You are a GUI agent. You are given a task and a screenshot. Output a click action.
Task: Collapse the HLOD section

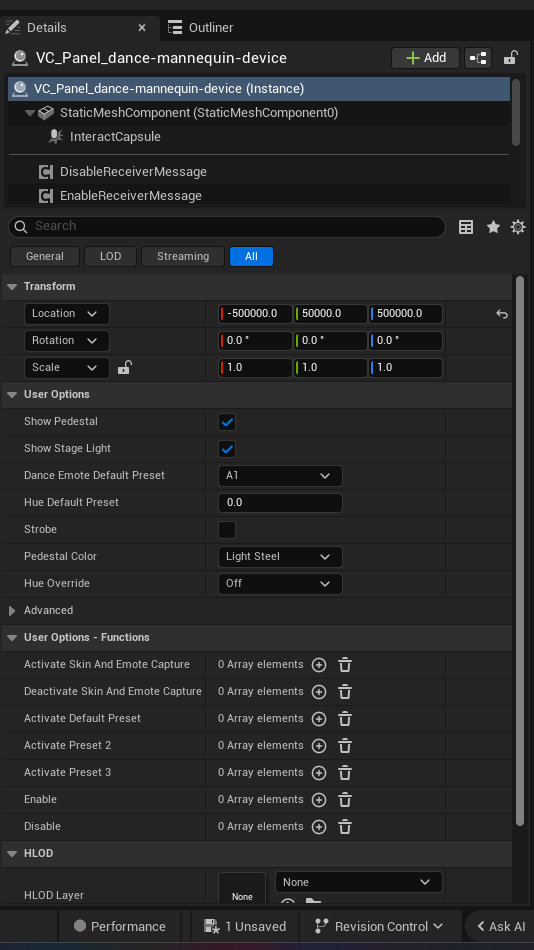coord(12,854)
